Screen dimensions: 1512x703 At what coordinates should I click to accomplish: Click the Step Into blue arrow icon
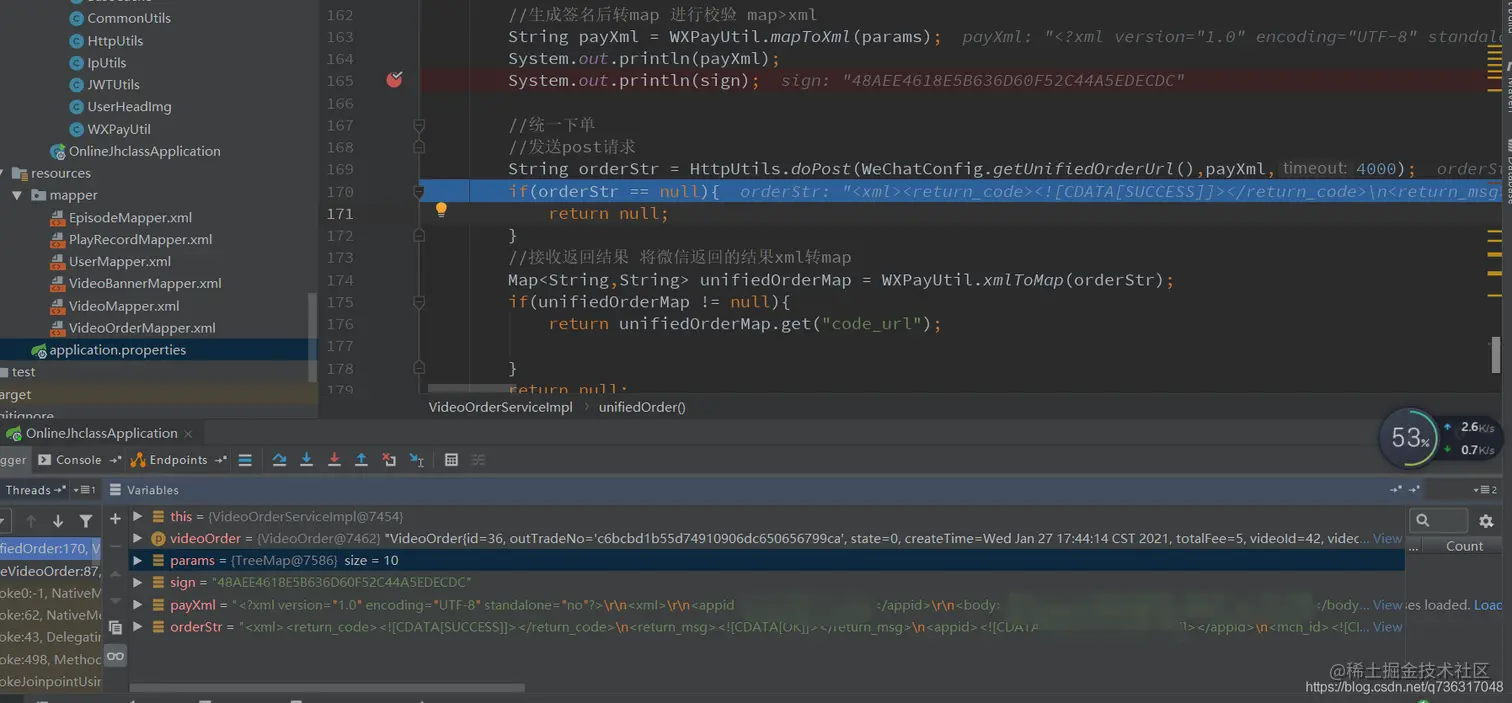point(307,460)
